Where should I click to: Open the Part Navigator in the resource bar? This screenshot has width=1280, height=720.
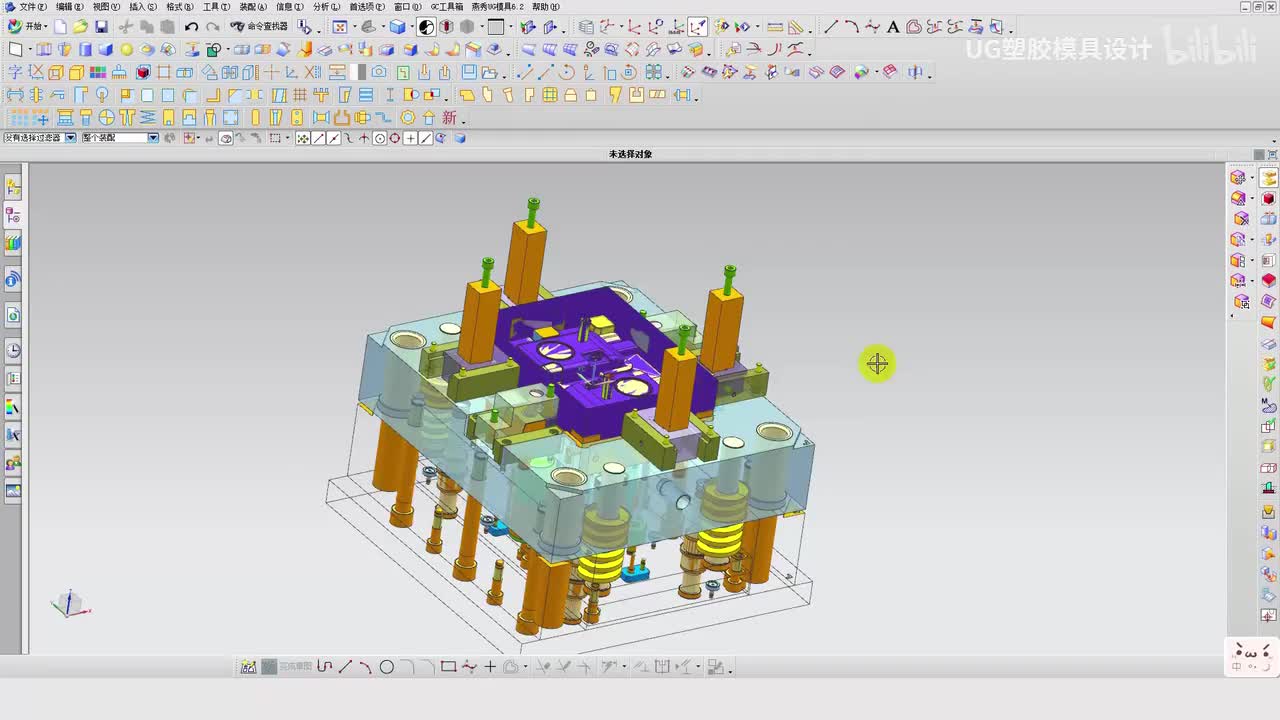click(13, 214)
